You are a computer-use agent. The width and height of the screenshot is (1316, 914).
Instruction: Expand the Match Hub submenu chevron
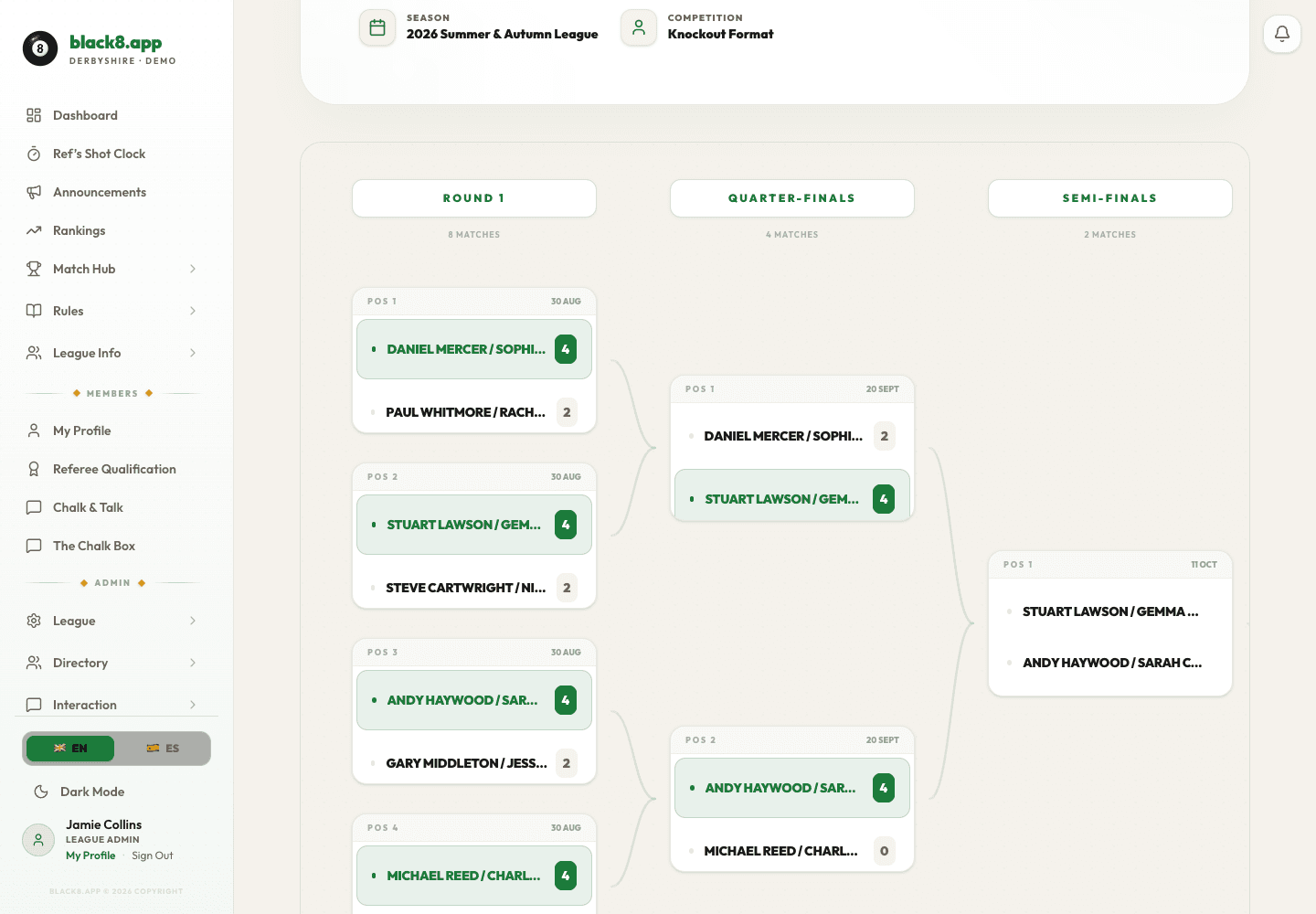coord(193,269)
